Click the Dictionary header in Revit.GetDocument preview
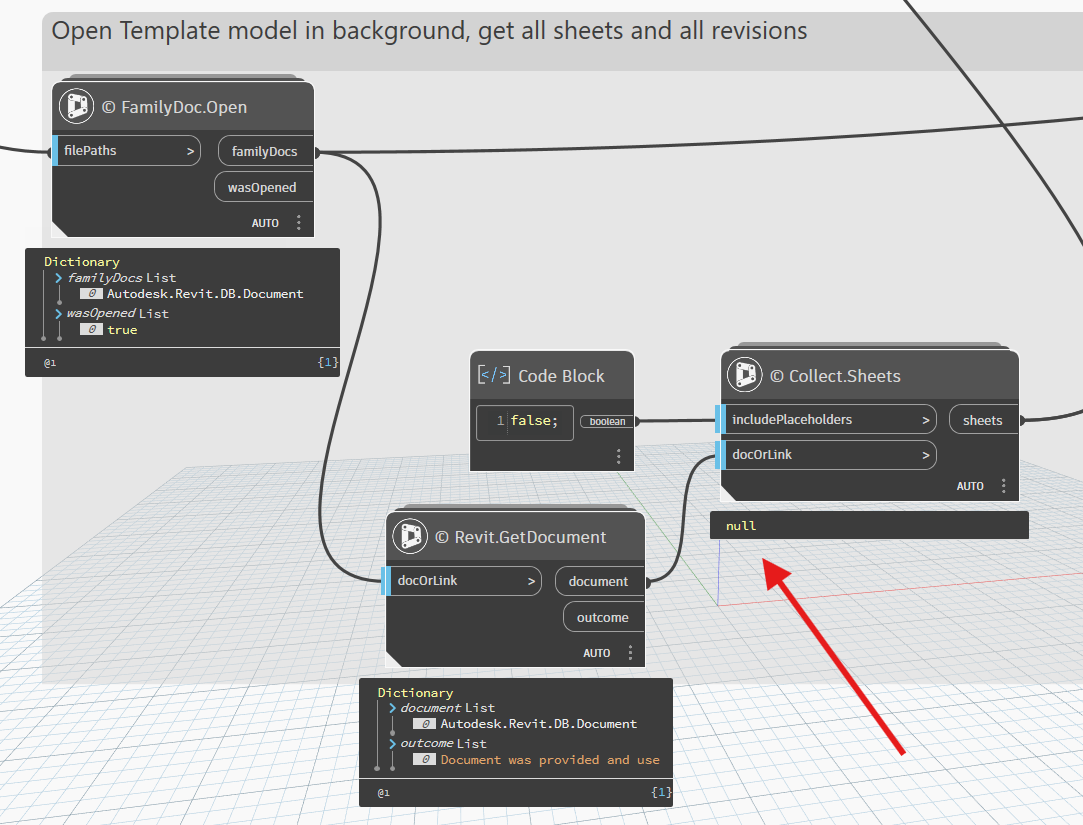The width and height of the screenshot is (1083, 825). tap(416, 692)
